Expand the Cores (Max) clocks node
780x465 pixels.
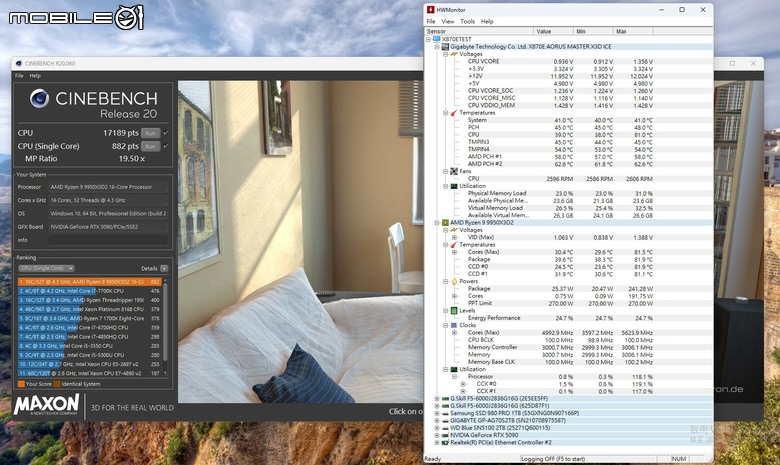pos(455,333)
